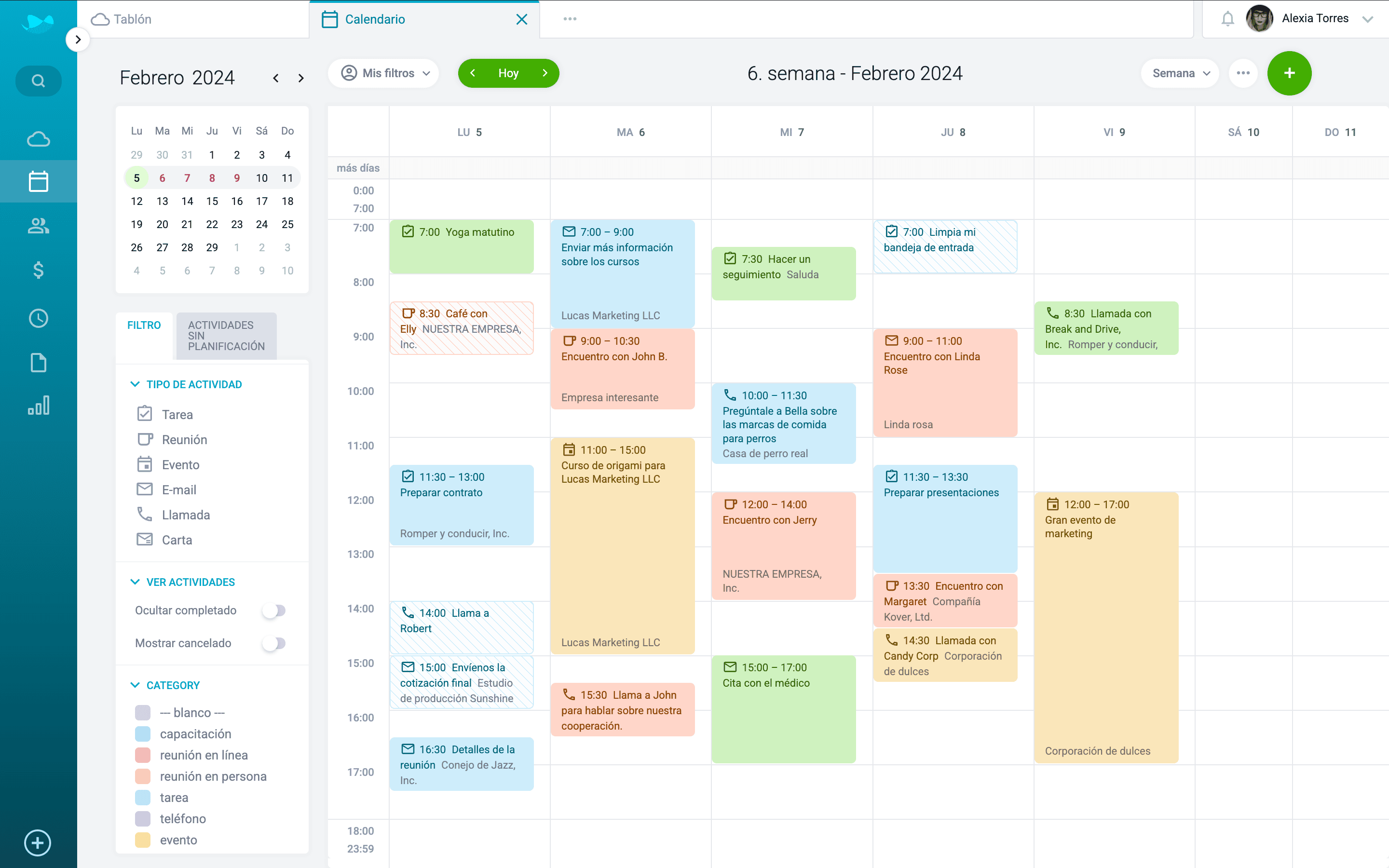Viewport: 1389px width, 868px height.
Task: Collapse the TIPO DE ACTIVIDAD section
Action: [135, 384]
